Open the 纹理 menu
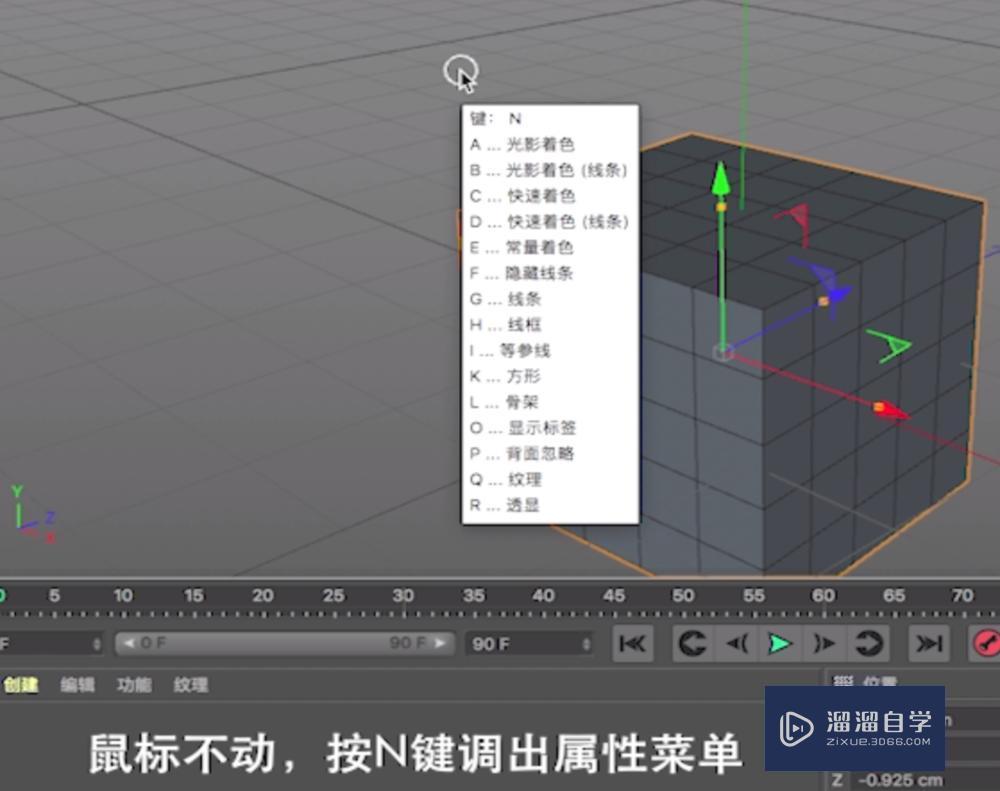The width and height of the screenshot is (1000, 791). click(x=192, y=685)
